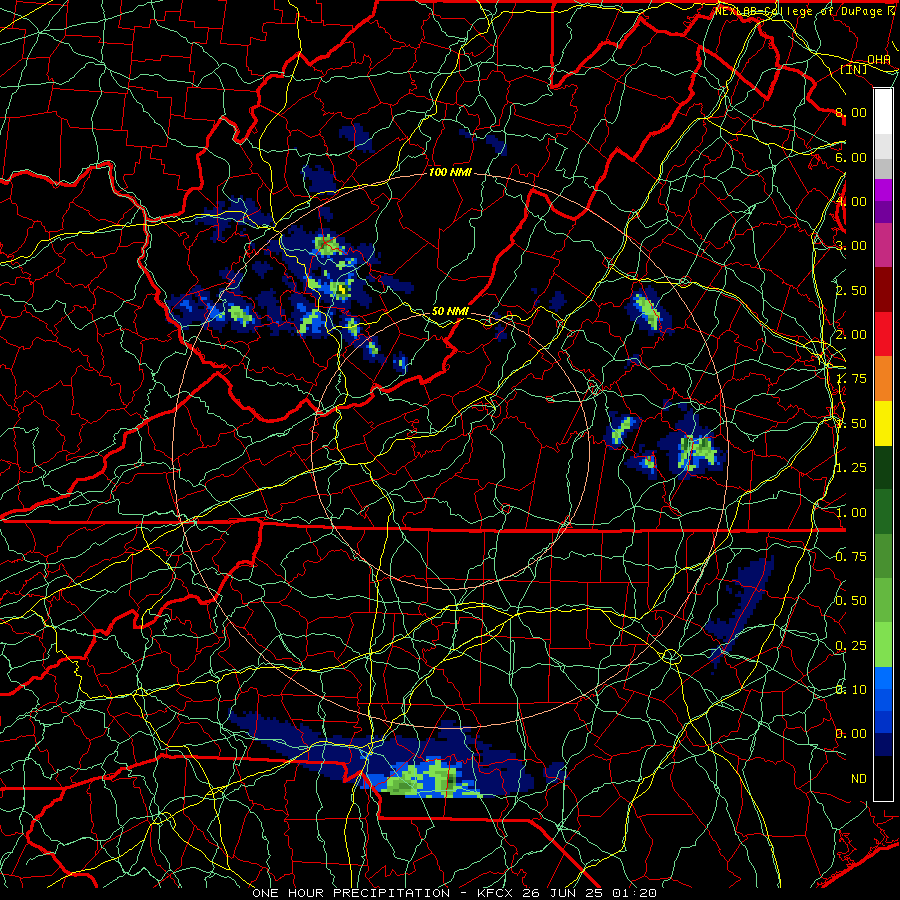This screenshot has width=900, height=900.
Task: Pick the 1.00 legend value
Action: 851,513
